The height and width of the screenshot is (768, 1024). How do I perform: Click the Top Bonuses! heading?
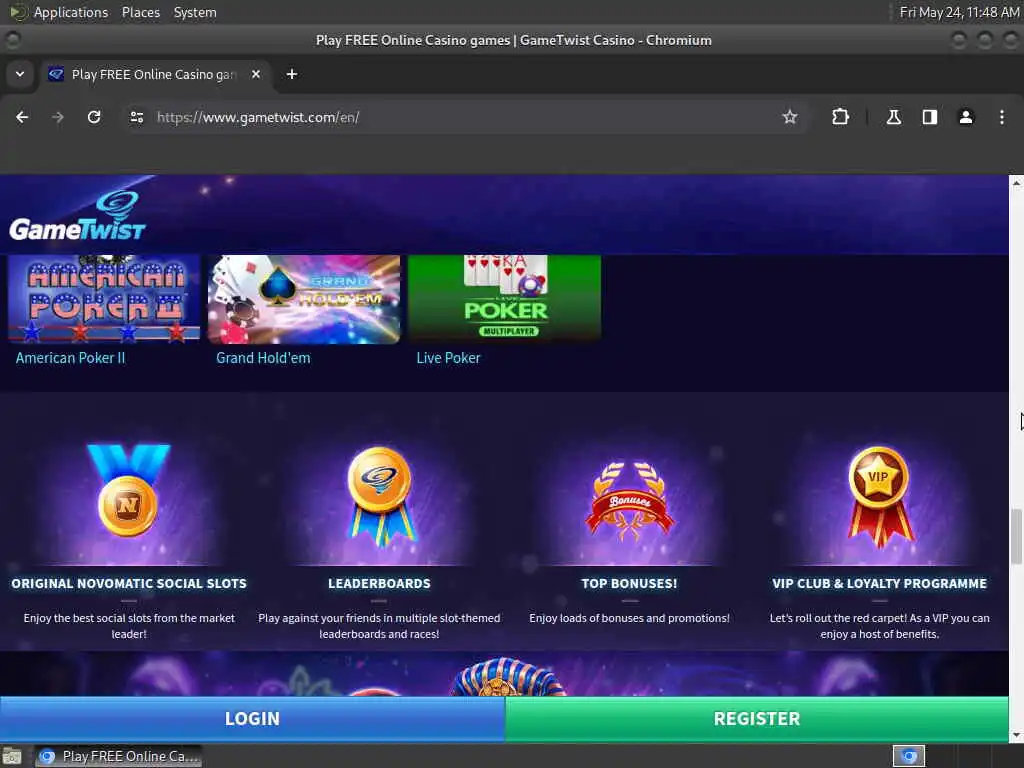tap(630, 584)
